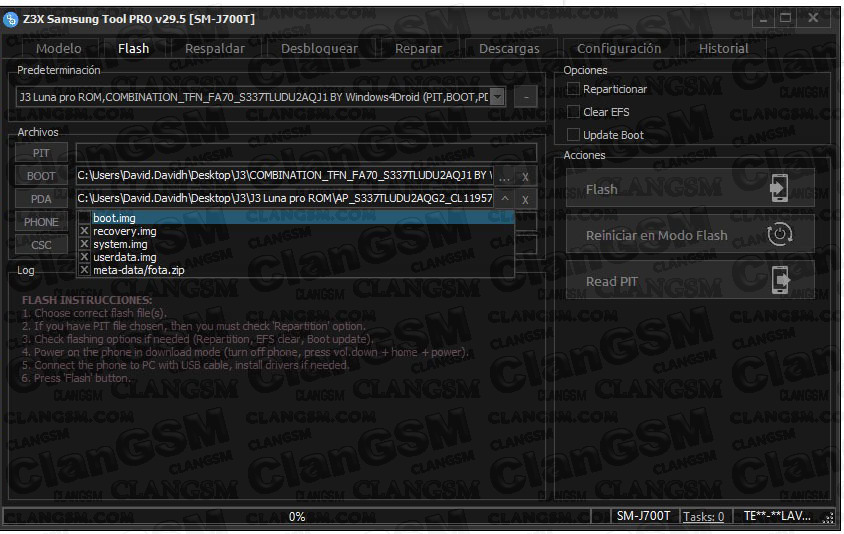Clear the PDA file path with x

[525, 200]
